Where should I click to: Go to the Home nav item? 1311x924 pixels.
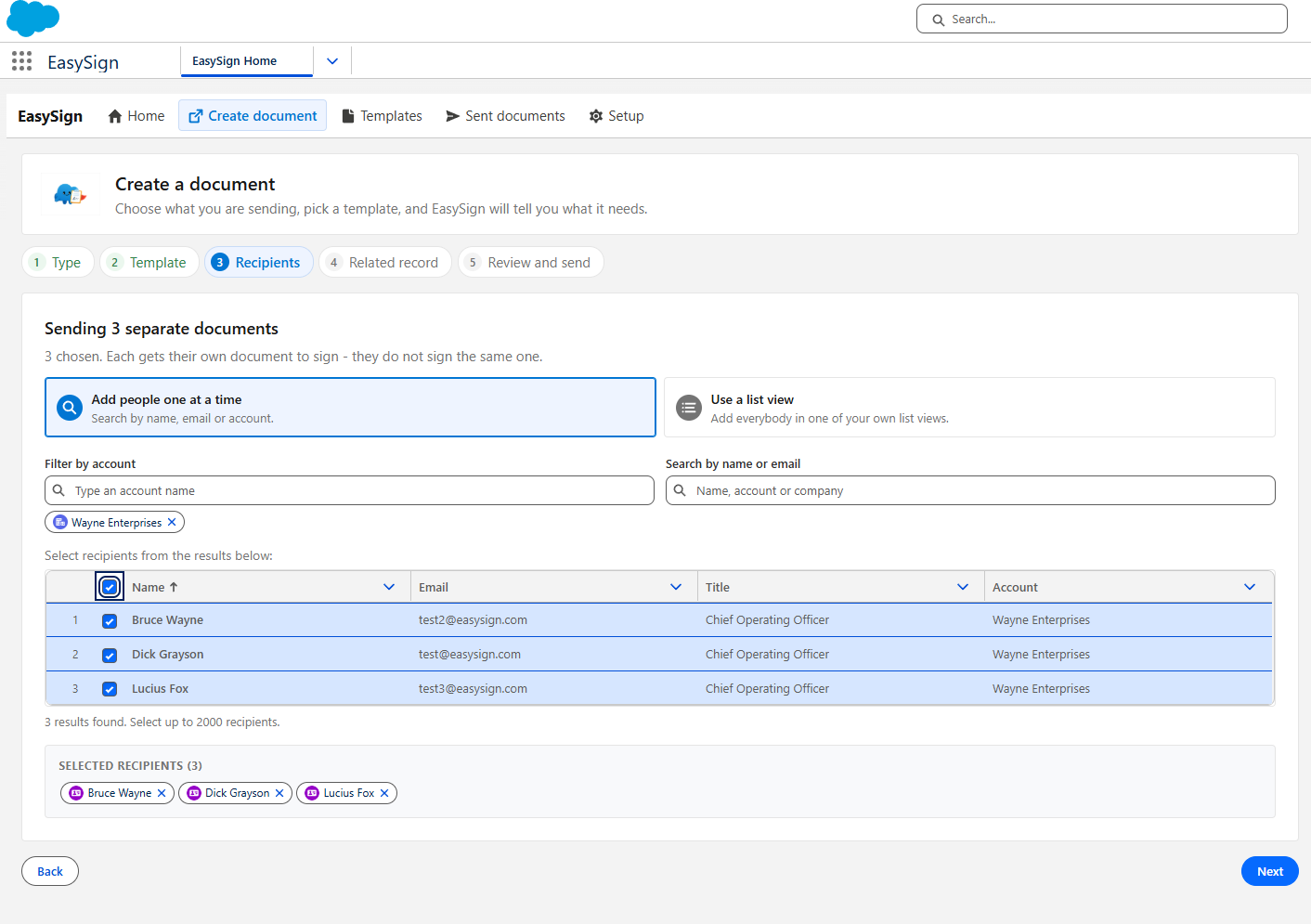136,116
